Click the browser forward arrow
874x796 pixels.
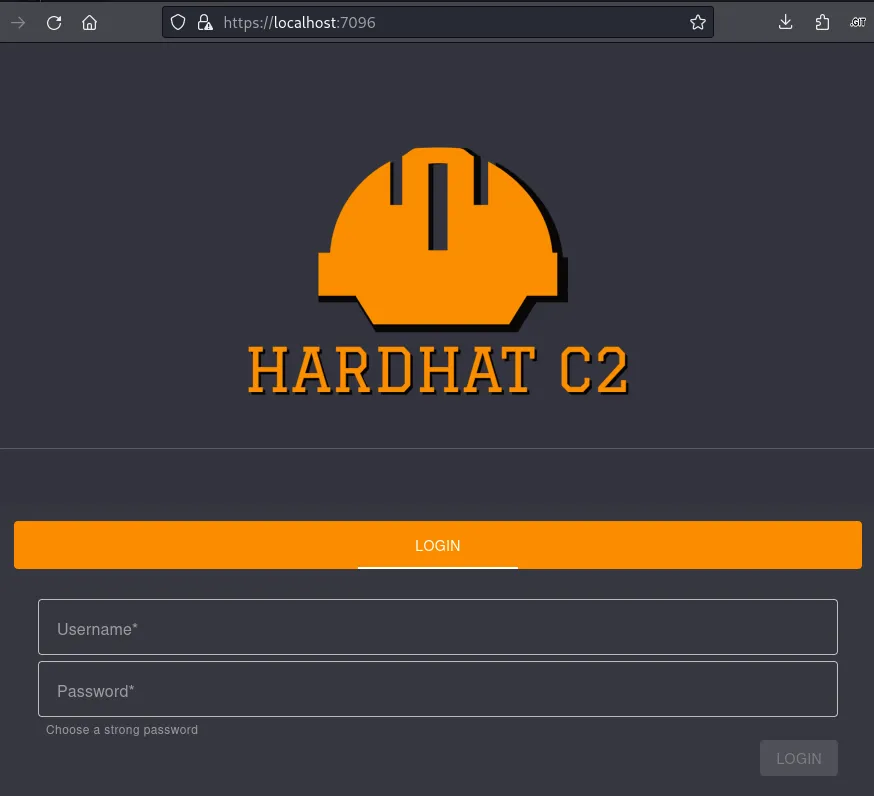pos(18,22)
